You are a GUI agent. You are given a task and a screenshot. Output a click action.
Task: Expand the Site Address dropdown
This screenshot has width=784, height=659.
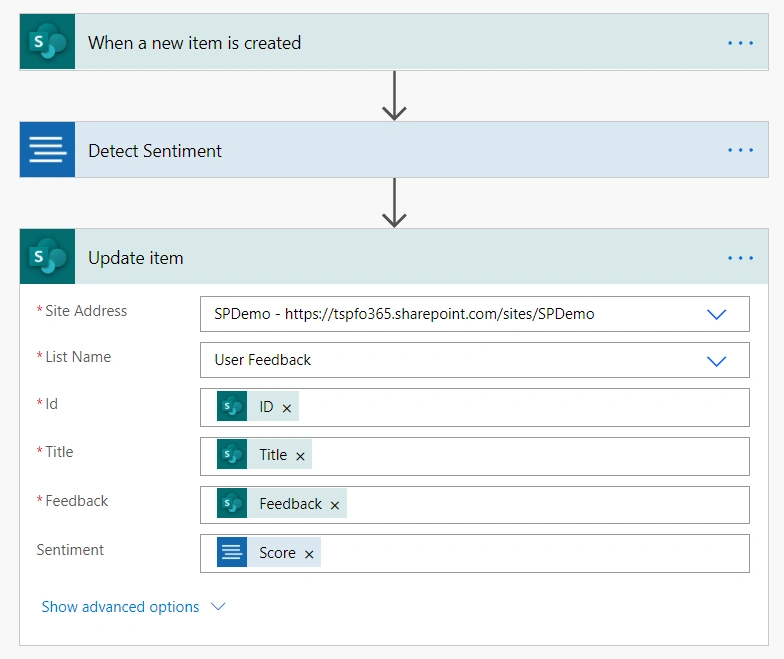tap(716, 314)
